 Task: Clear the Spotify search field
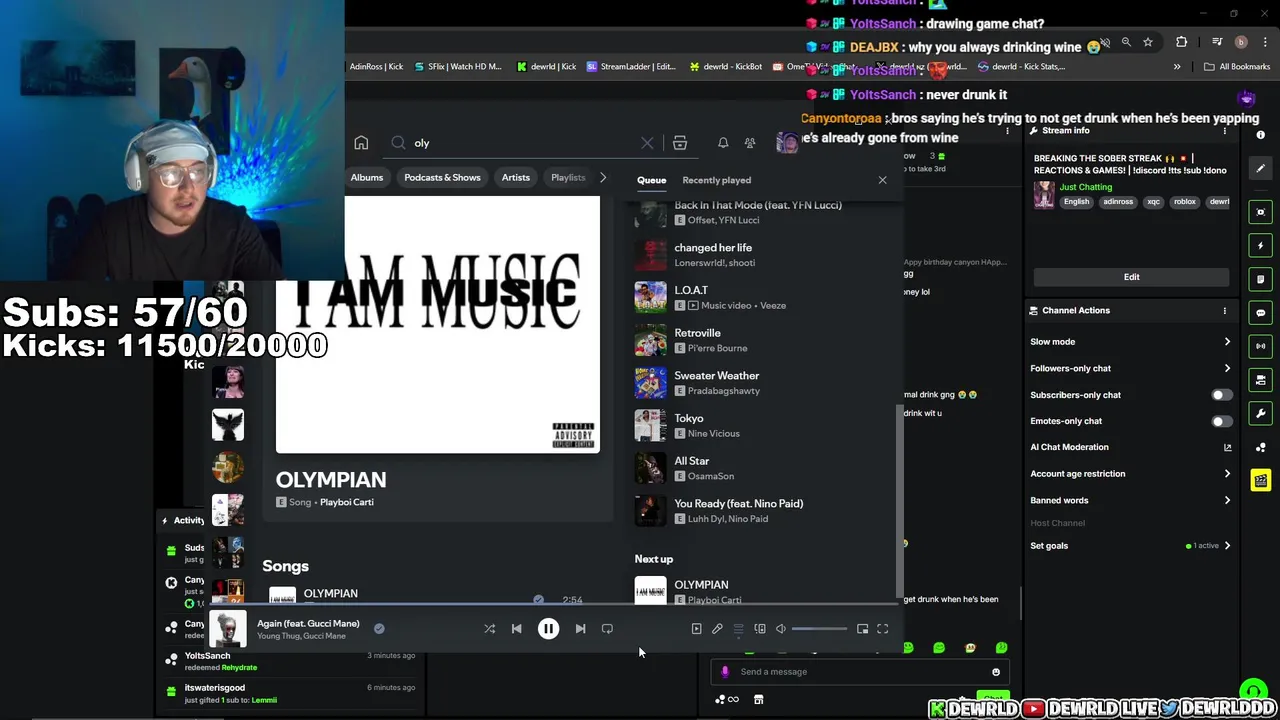pos(647,143)
